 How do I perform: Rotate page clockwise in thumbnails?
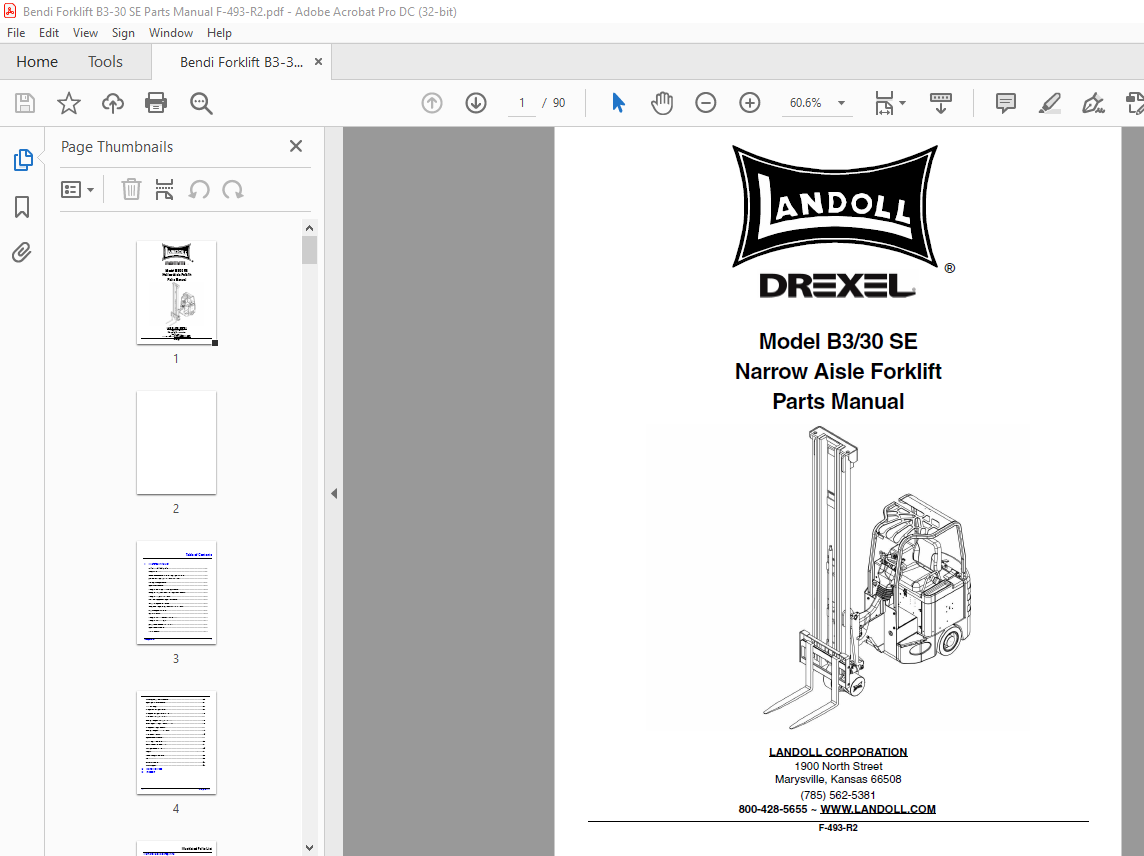coord(233,190)
